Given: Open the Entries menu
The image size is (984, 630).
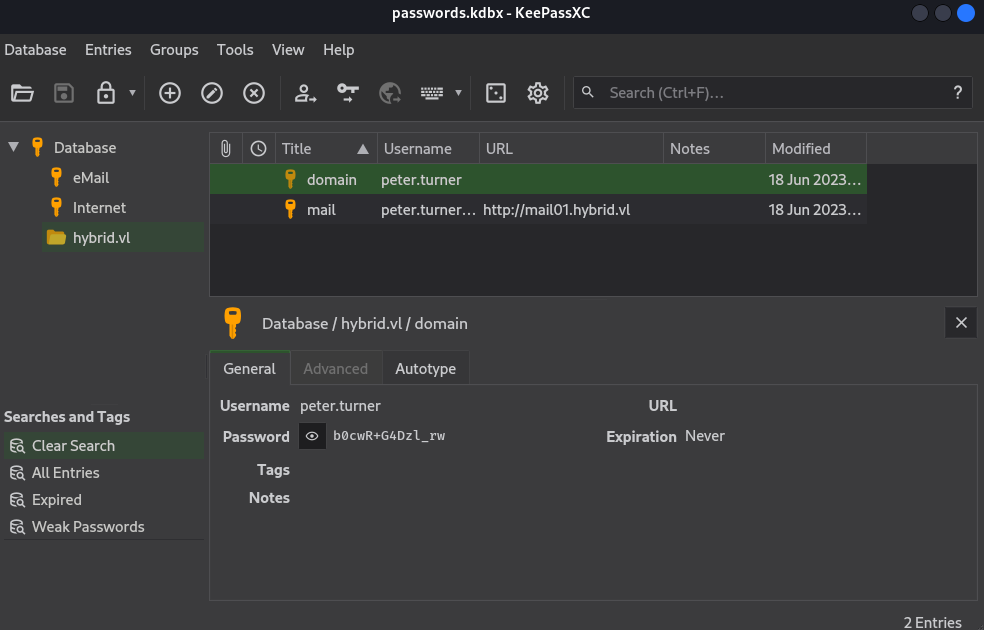Looking at the screenshot, I should (x=108, y=50).
